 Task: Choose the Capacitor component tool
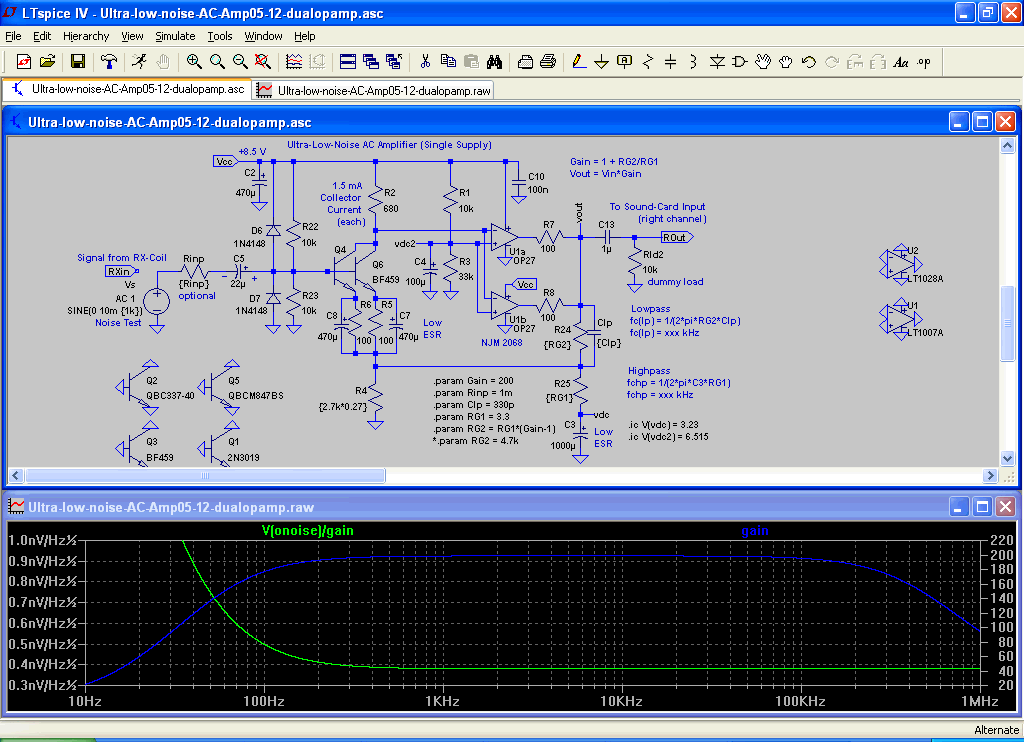click(670, 62)
